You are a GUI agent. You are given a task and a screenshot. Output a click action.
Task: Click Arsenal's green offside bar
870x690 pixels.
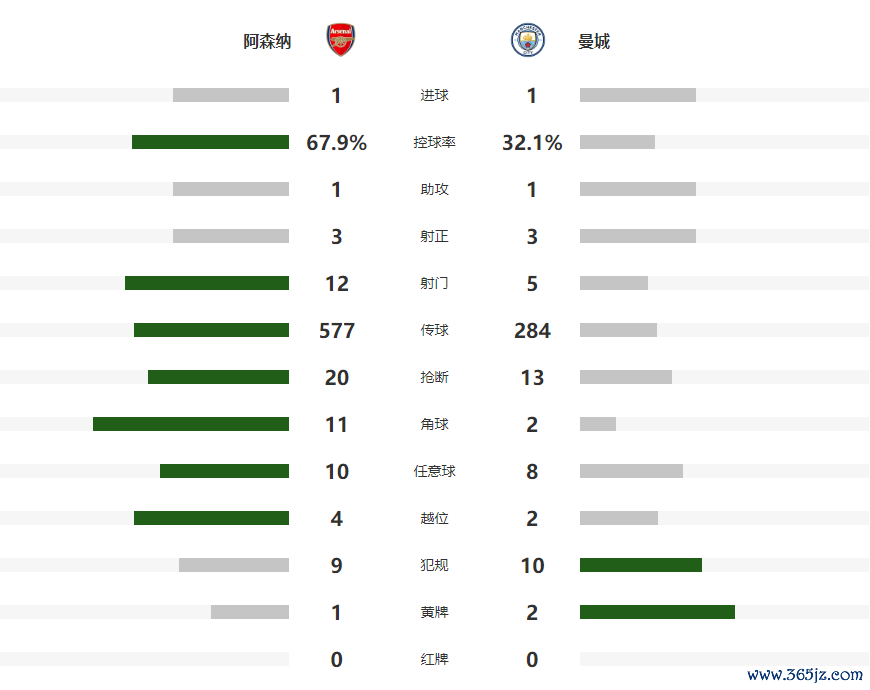click(x=211, y=518)
